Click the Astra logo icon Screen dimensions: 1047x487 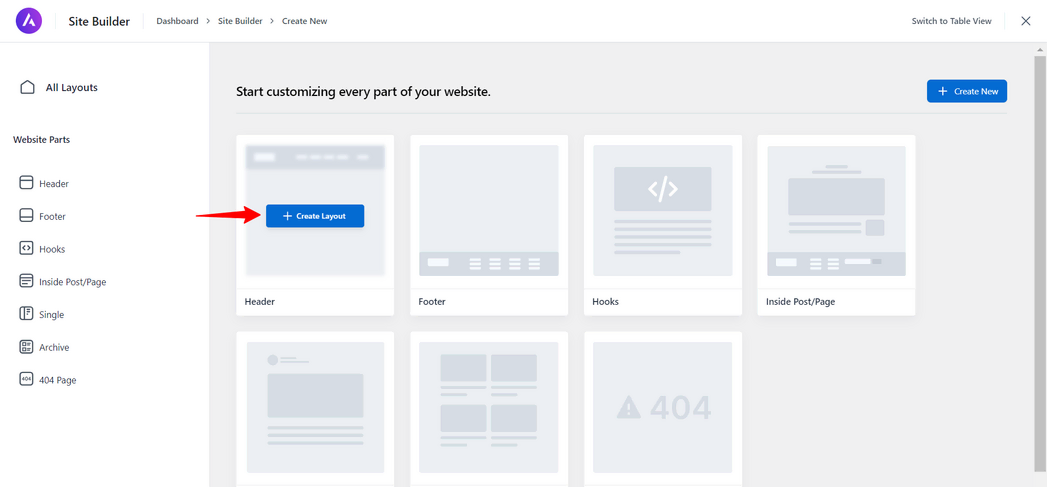29,21
